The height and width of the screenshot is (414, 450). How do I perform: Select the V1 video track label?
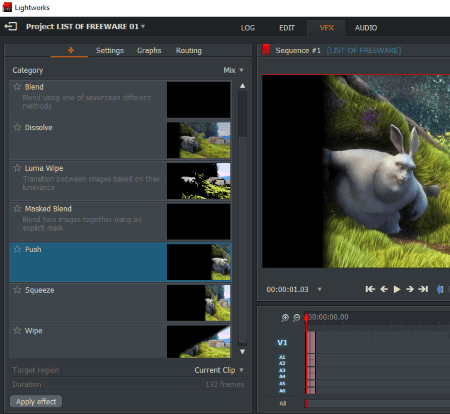pyautogui.click(x=282, y=342)
